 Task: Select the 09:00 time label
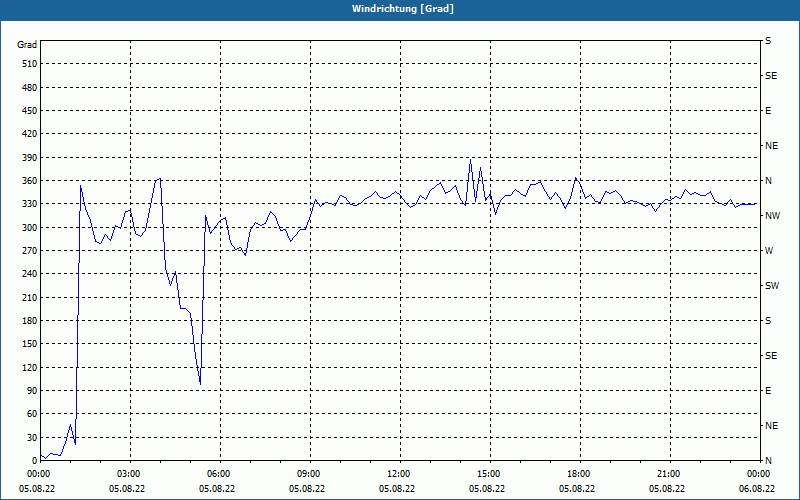tap(310, 474)
